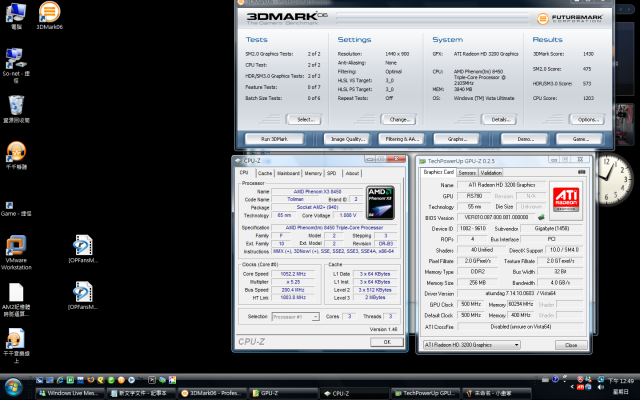Image resolution: width=640 pixels, height=400 pixels.
Task: Click Change... button under Settings
Action: [400, 120]
